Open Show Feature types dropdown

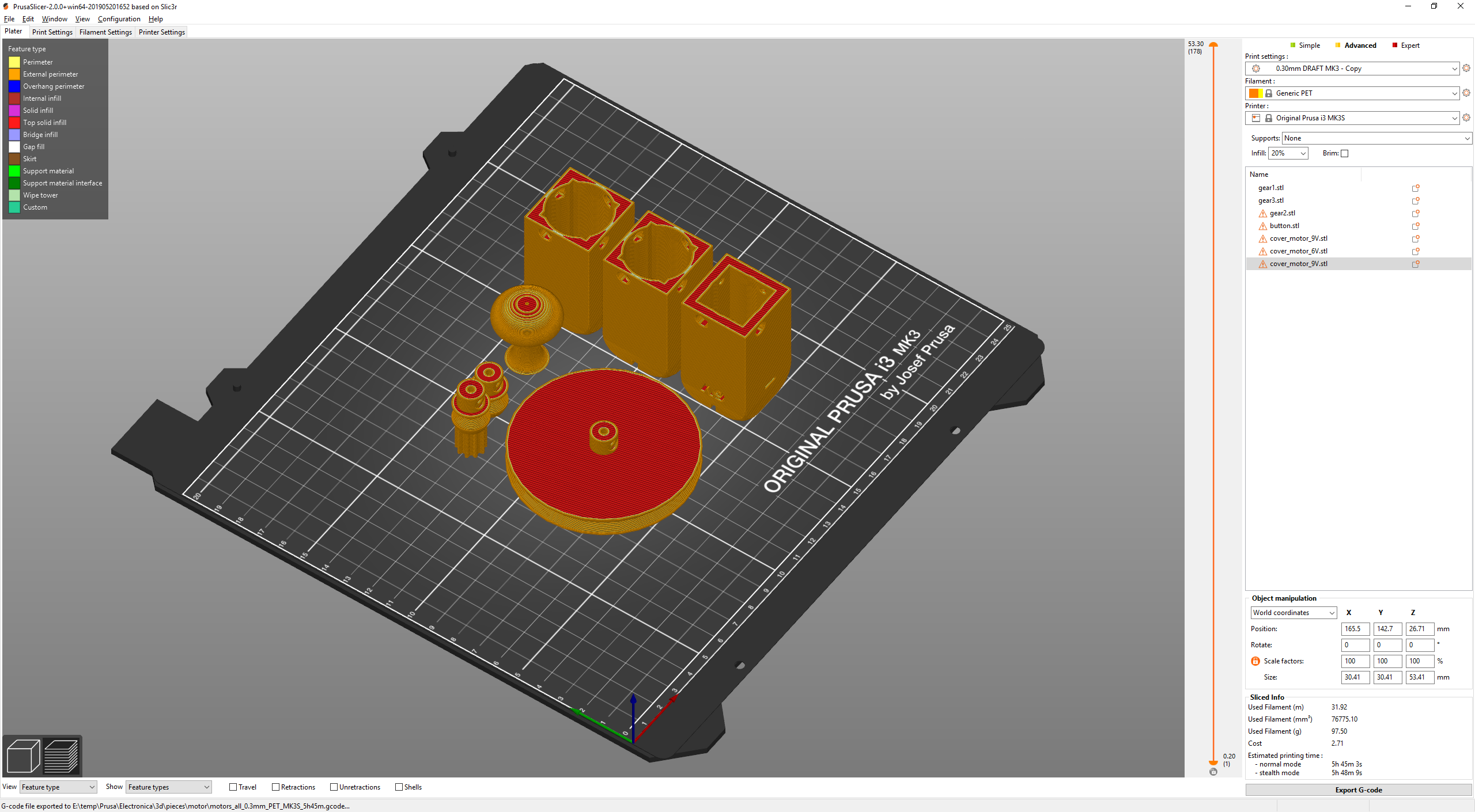[x=168, y=787]
